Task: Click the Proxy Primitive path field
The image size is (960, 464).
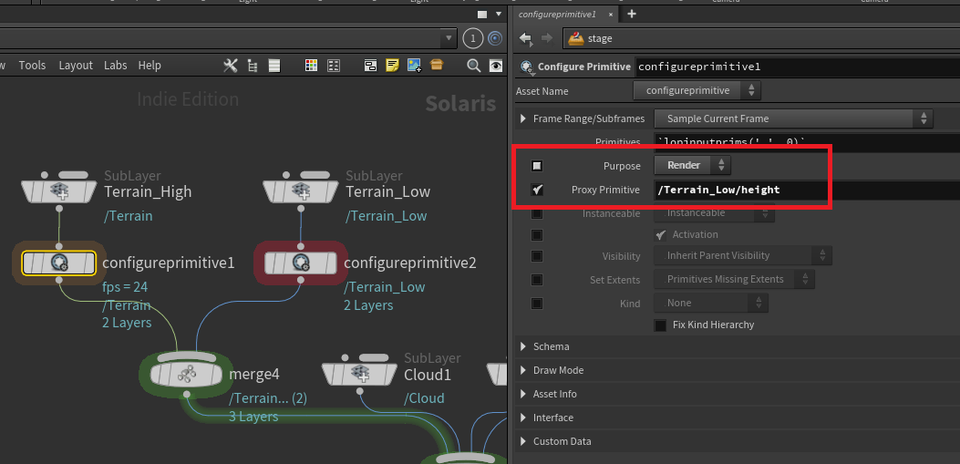Action: [x=740, y=189]
